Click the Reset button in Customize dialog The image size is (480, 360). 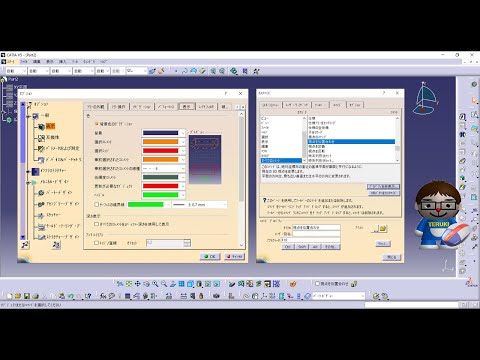click(382, 243)
